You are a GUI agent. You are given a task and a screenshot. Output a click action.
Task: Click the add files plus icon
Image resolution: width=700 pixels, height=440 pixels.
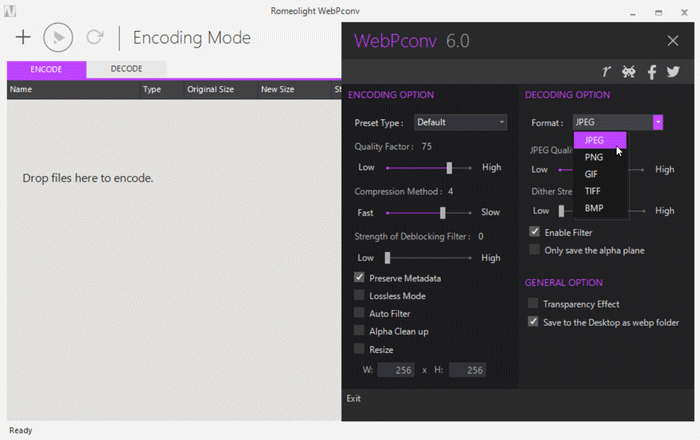pos(23,37)
